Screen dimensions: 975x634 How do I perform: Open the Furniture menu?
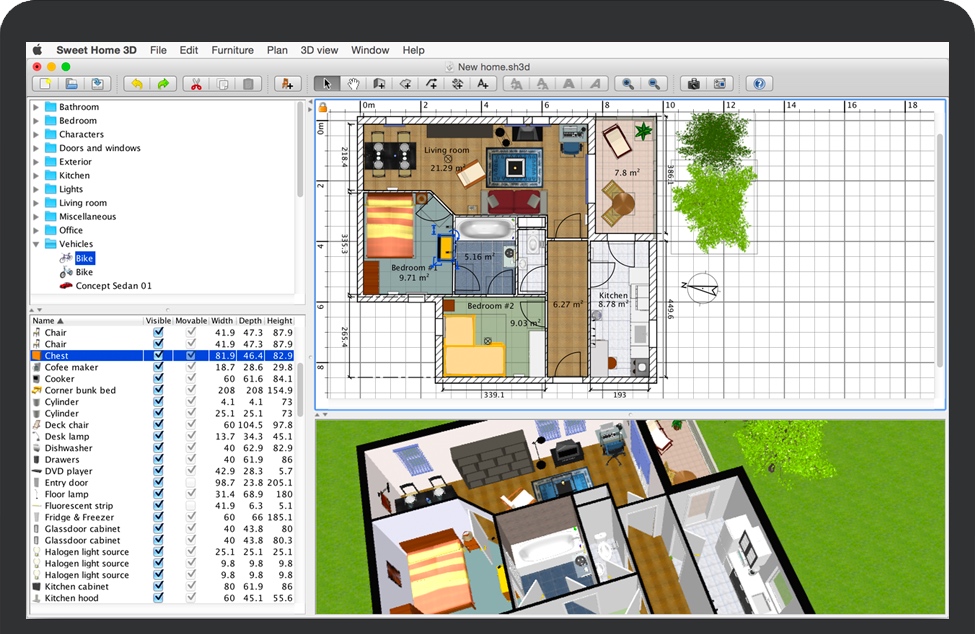(x=232, y=50)
